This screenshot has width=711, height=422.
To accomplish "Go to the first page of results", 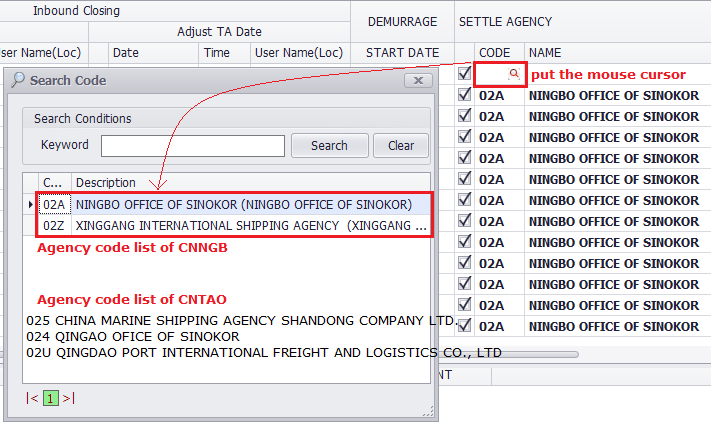I will [x=33, y=398].
